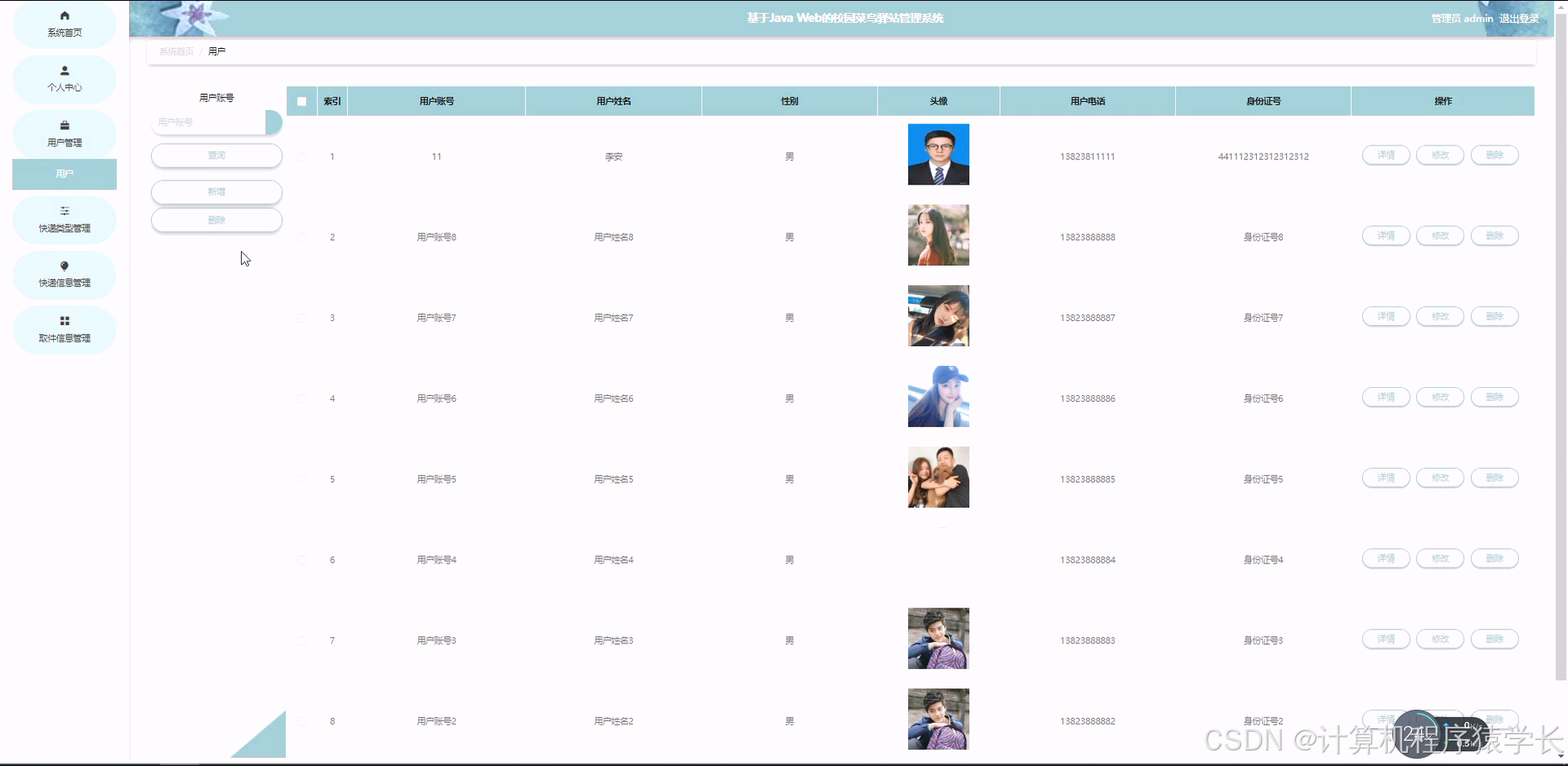Click 修改 for 用户账号5
Screen dimensions: 1568x766
(x=1440, y=478)
